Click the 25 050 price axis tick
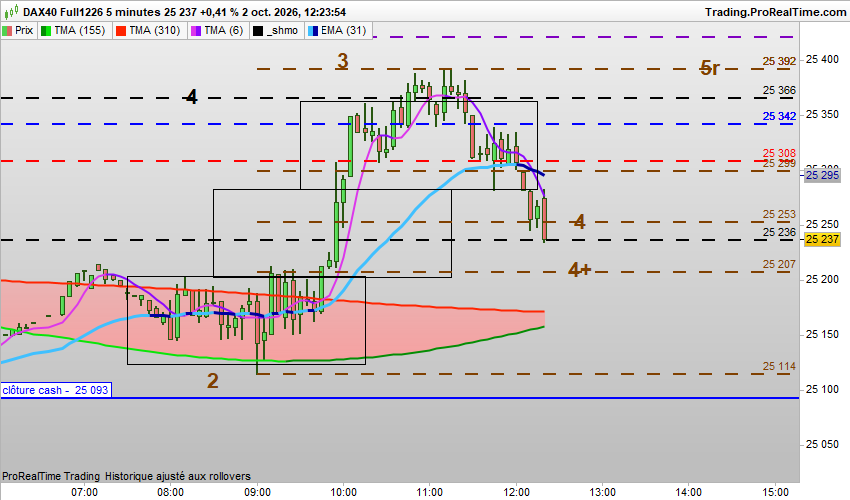850x500 pixels. coord(822,444)
